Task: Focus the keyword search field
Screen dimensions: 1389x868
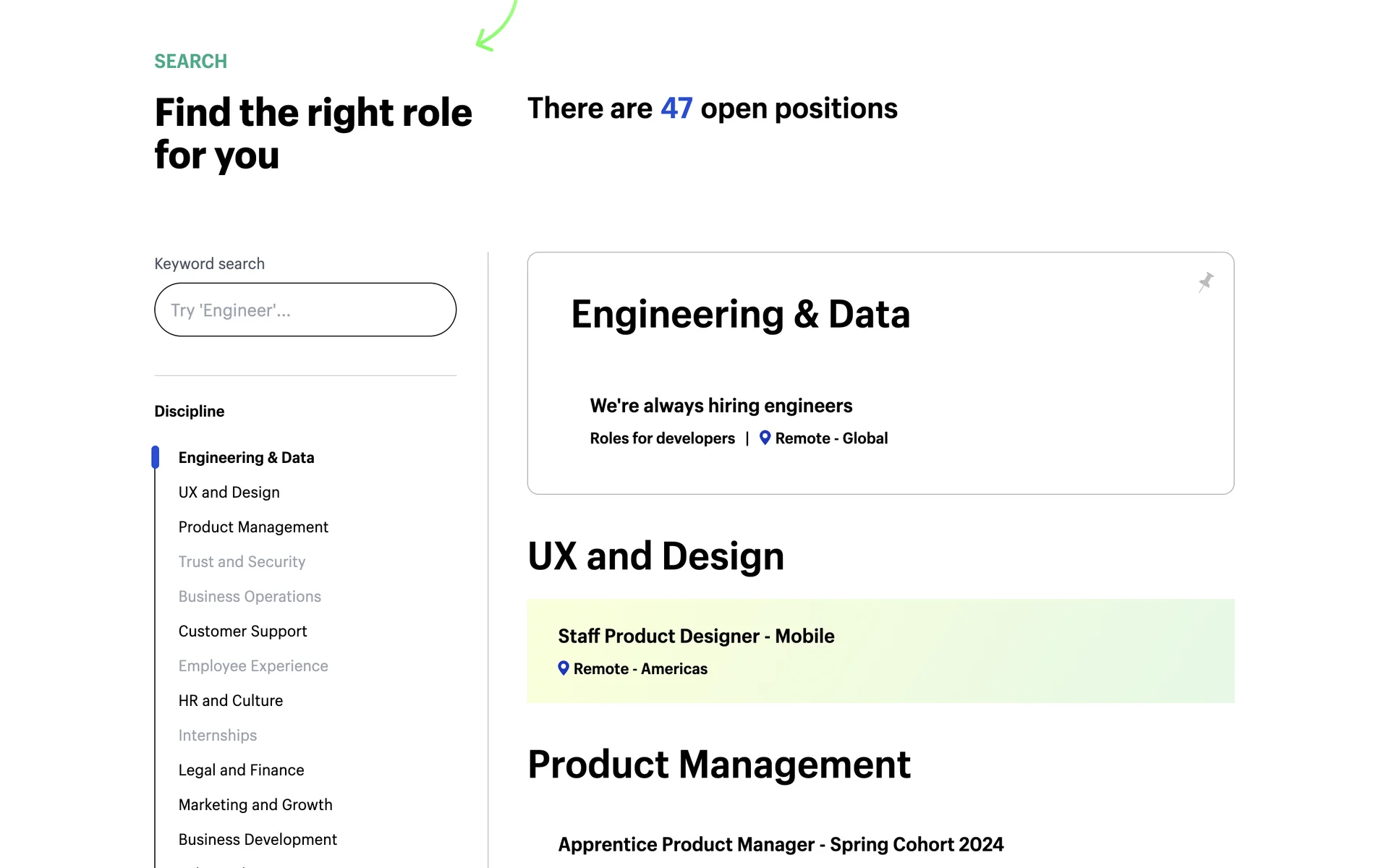Action: tap(305, 310)
